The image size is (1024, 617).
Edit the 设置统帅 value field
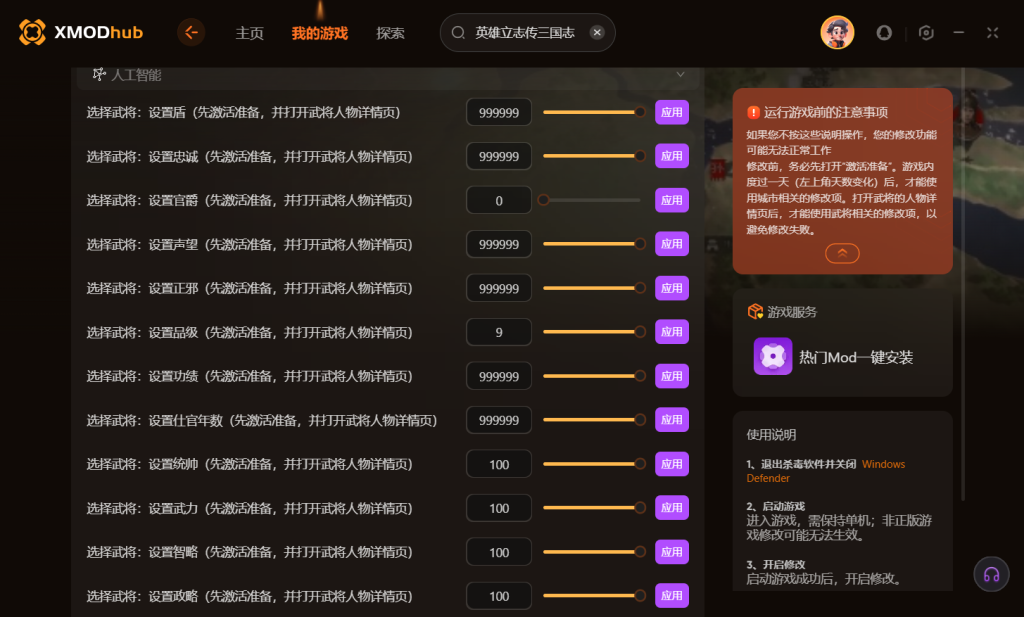pos(499,464)
